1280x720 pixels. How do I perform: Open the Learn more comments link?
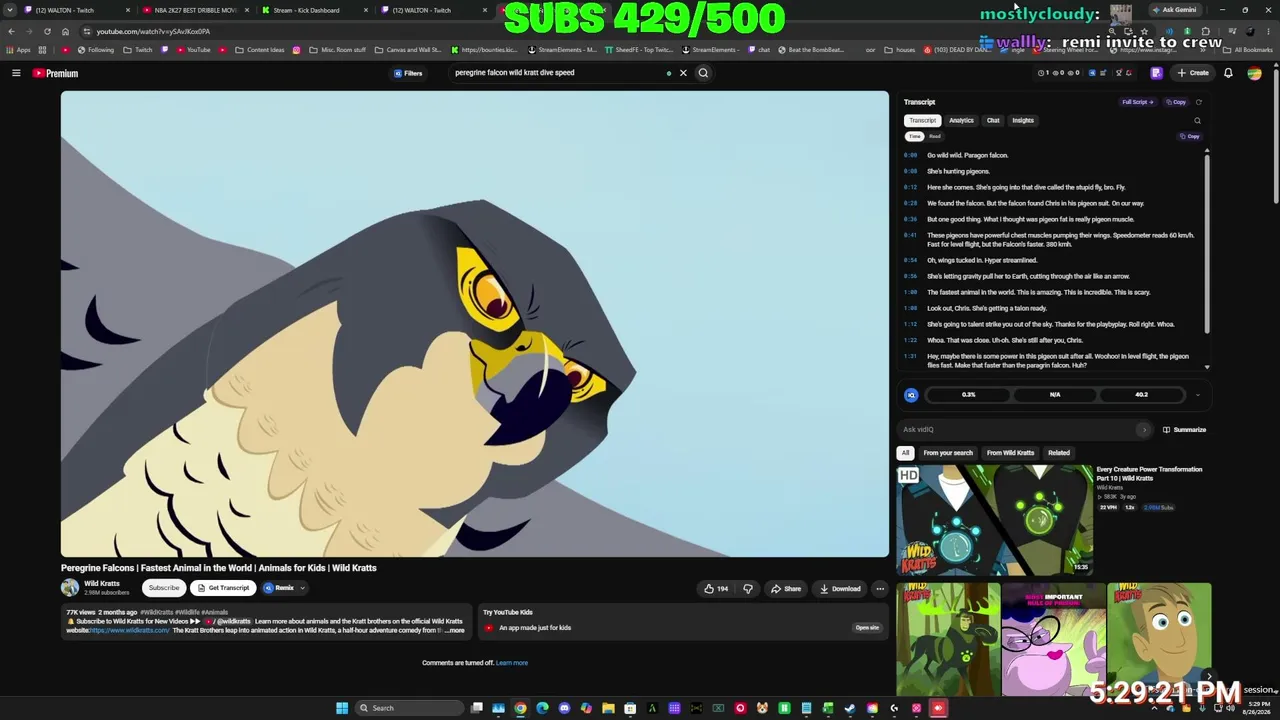point(511,663)
